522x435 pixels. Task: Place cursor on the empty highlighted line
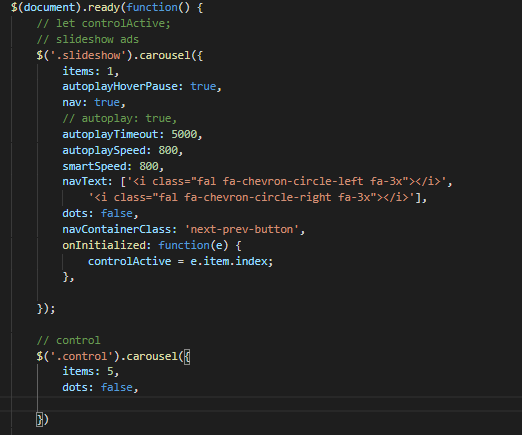(x=261, y=404)
